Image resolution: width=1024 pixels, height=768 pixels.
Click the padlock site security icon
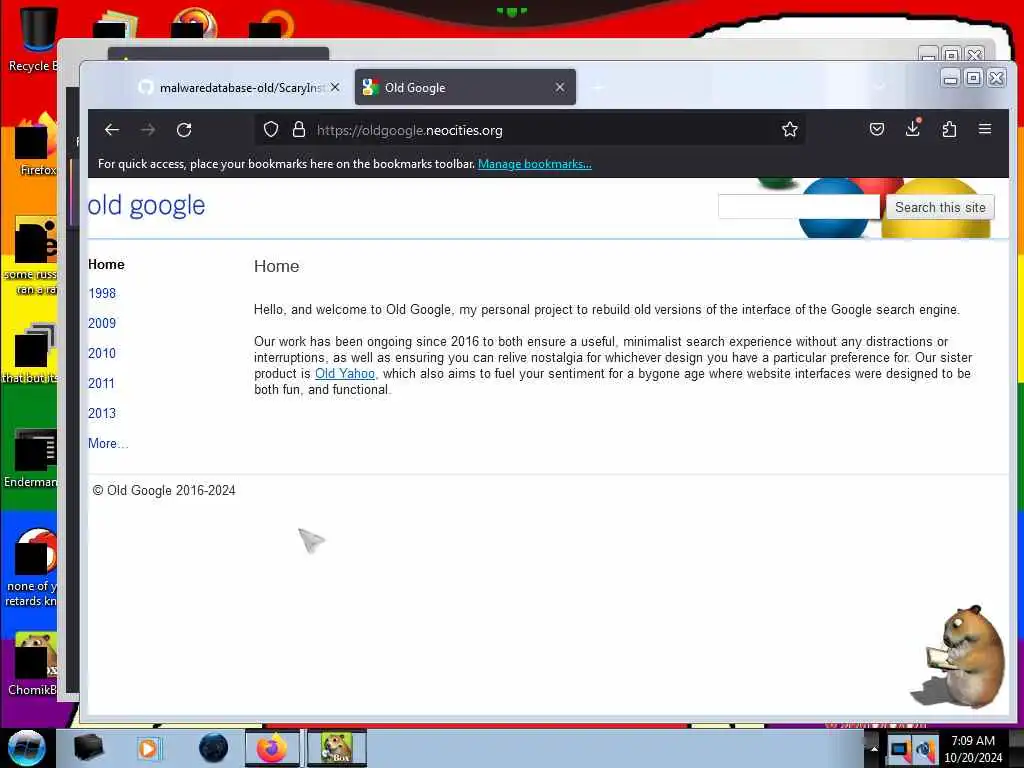(298, 130)
